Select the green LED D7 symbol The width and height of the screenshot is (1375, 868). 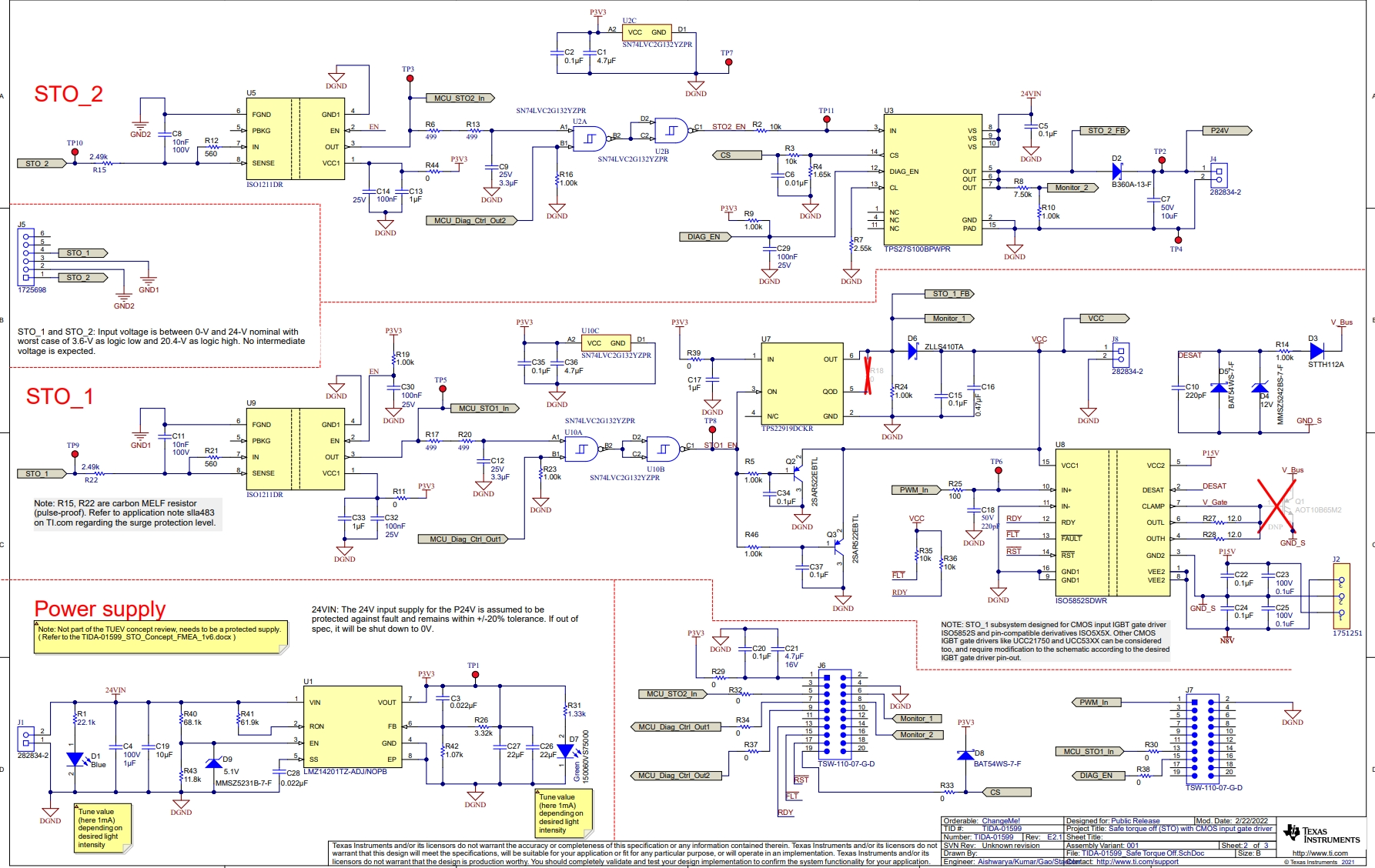(x=565, y=750)
